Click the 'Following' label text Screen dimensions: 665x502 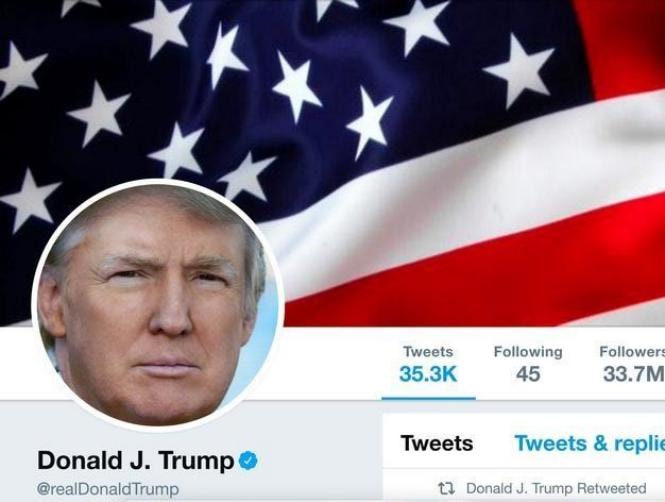click(528, 352)
